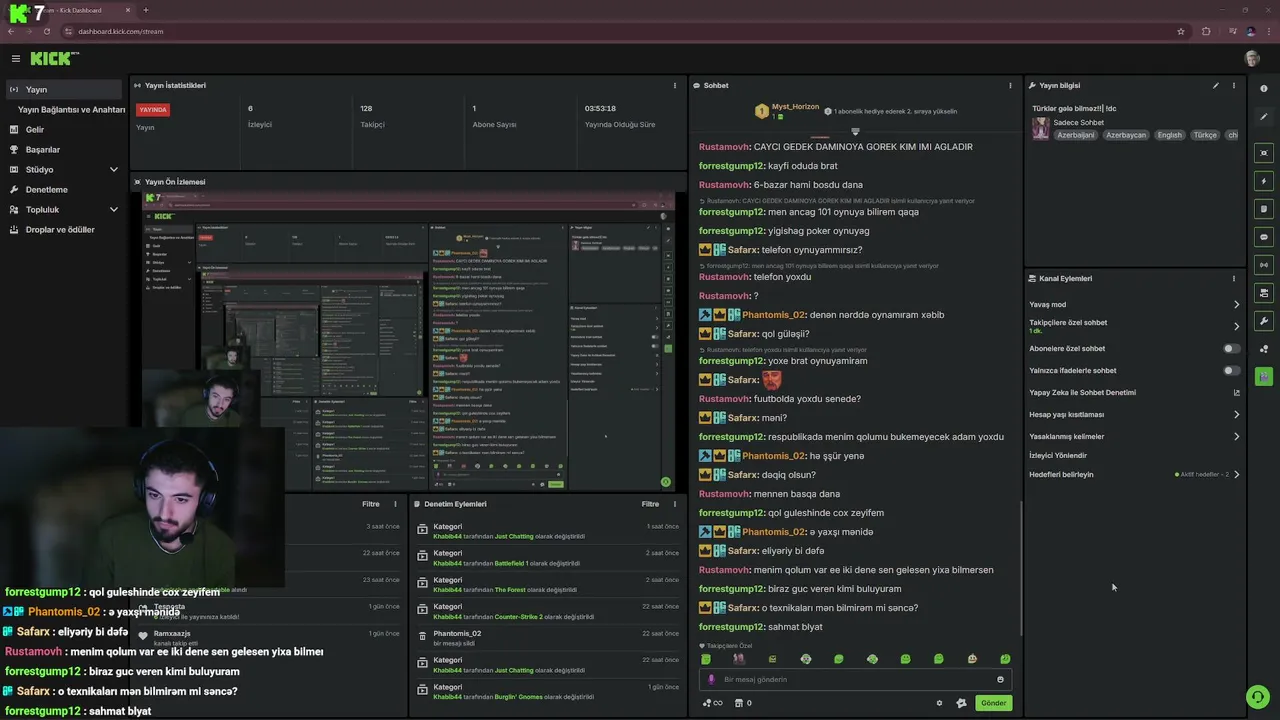Open the emoji picker in the message box
This screenshot has width=1280, height=720.
(1000, 679)
